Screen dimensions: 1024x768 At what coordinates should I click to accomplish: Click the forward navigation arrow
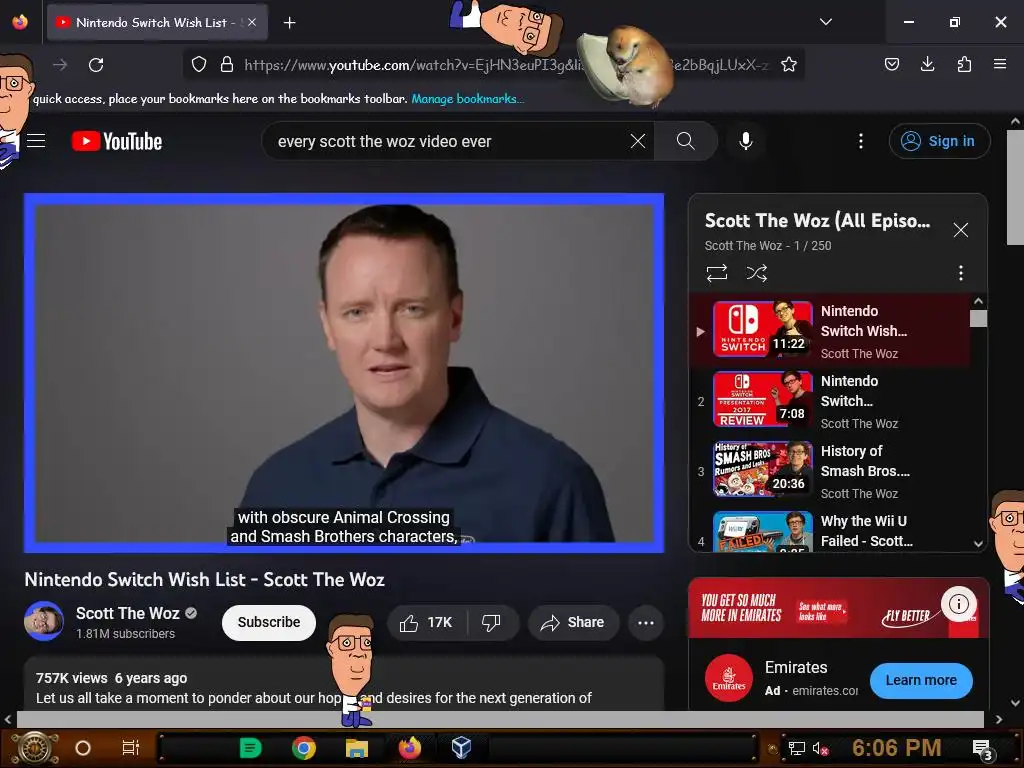(x=60, y=65)
